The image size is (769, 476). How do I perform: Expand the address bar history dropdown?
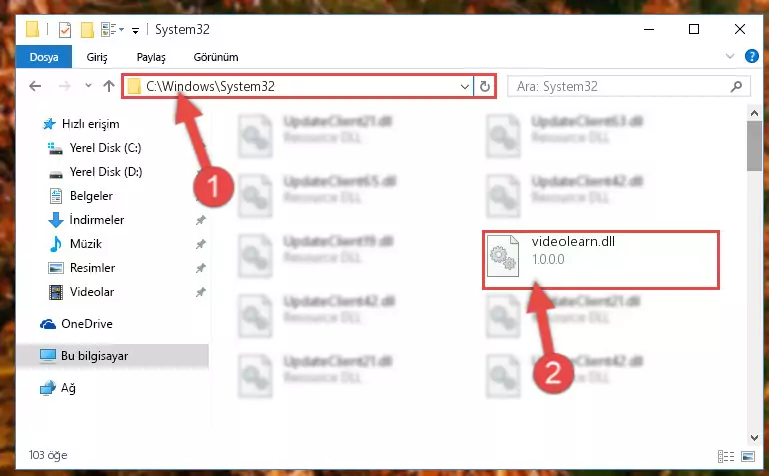click(464, 87)
